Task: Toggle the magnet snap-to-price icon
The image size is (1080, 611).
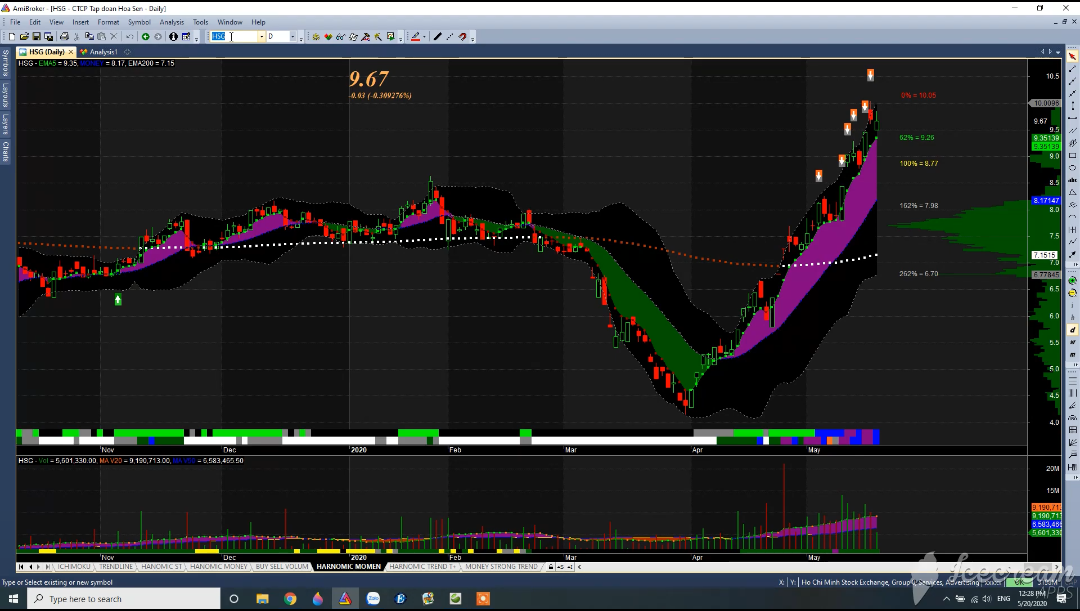Action: click(x=462, y=37)
